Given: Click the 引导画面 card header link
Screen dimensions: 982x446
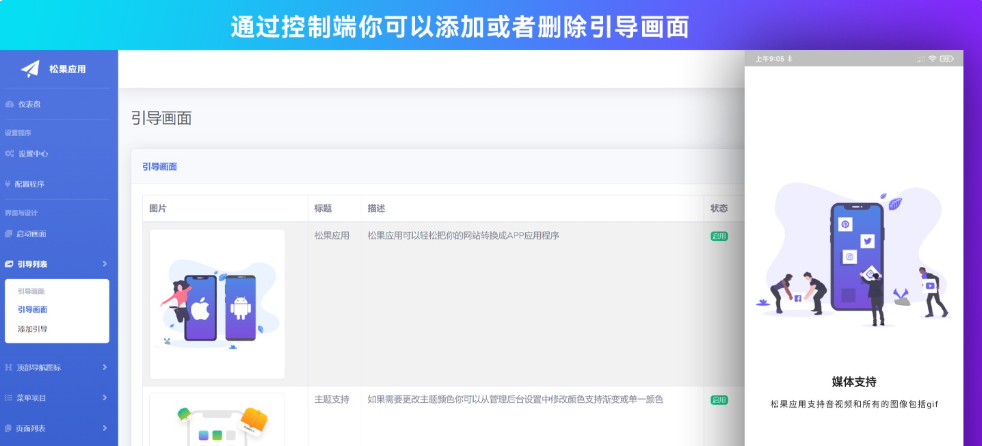Looking at the screenshot, I should [x=159, y=167].
